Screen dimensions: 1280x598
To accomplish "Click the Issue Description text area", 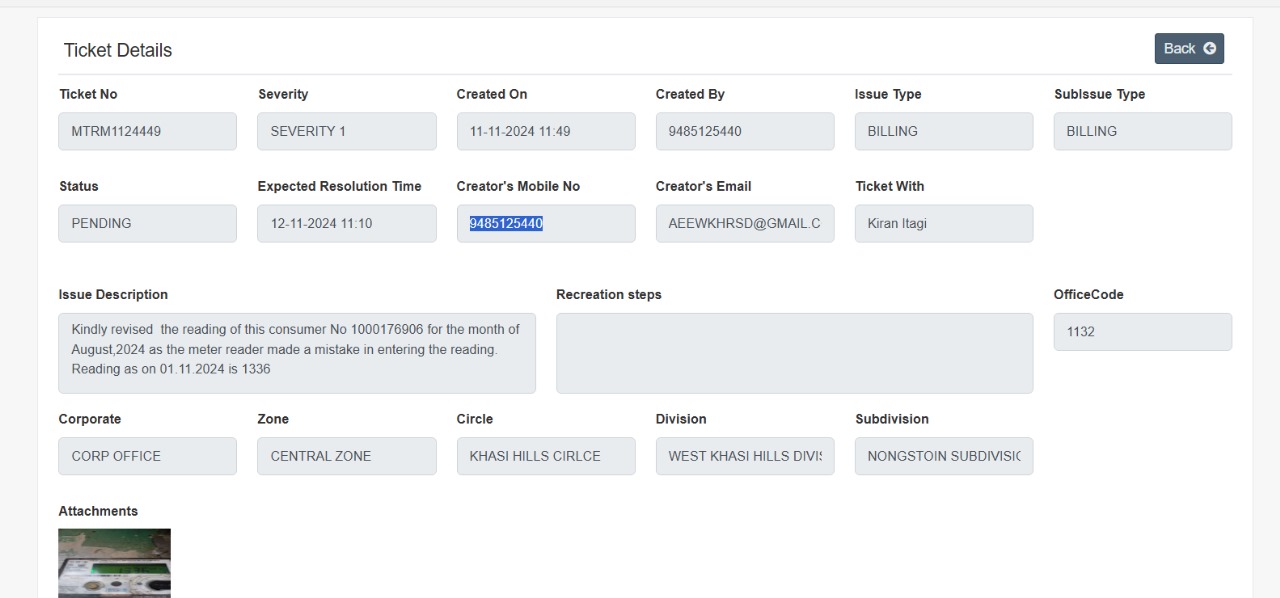I will pos(297,353).
